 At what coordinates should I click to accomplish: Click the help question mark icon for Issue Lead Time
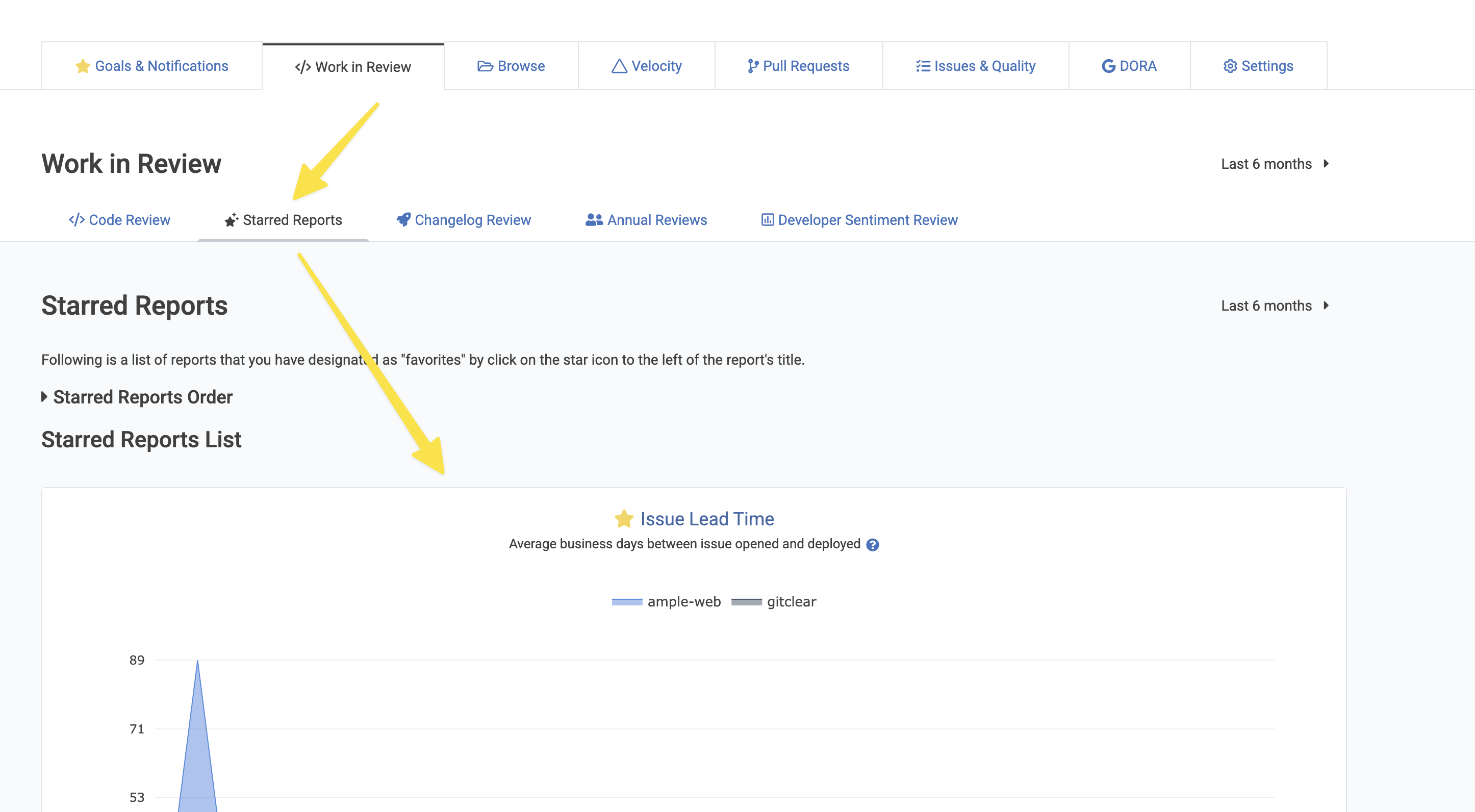(872, 545)
